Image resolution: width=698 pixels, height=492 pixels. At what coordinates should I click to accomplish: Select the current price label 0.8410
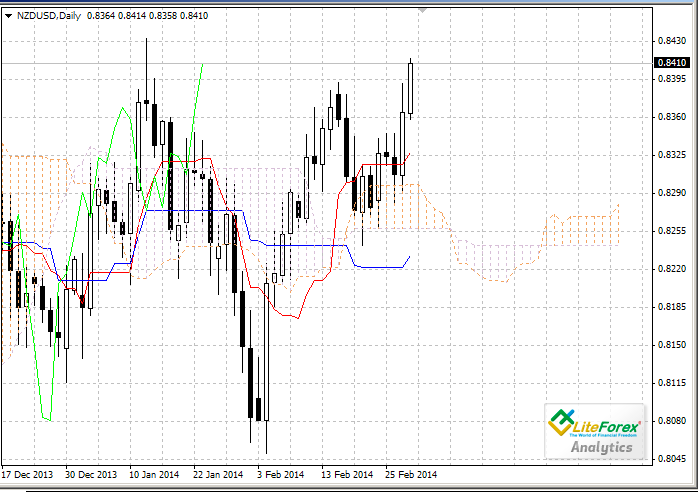coord(671,63)
